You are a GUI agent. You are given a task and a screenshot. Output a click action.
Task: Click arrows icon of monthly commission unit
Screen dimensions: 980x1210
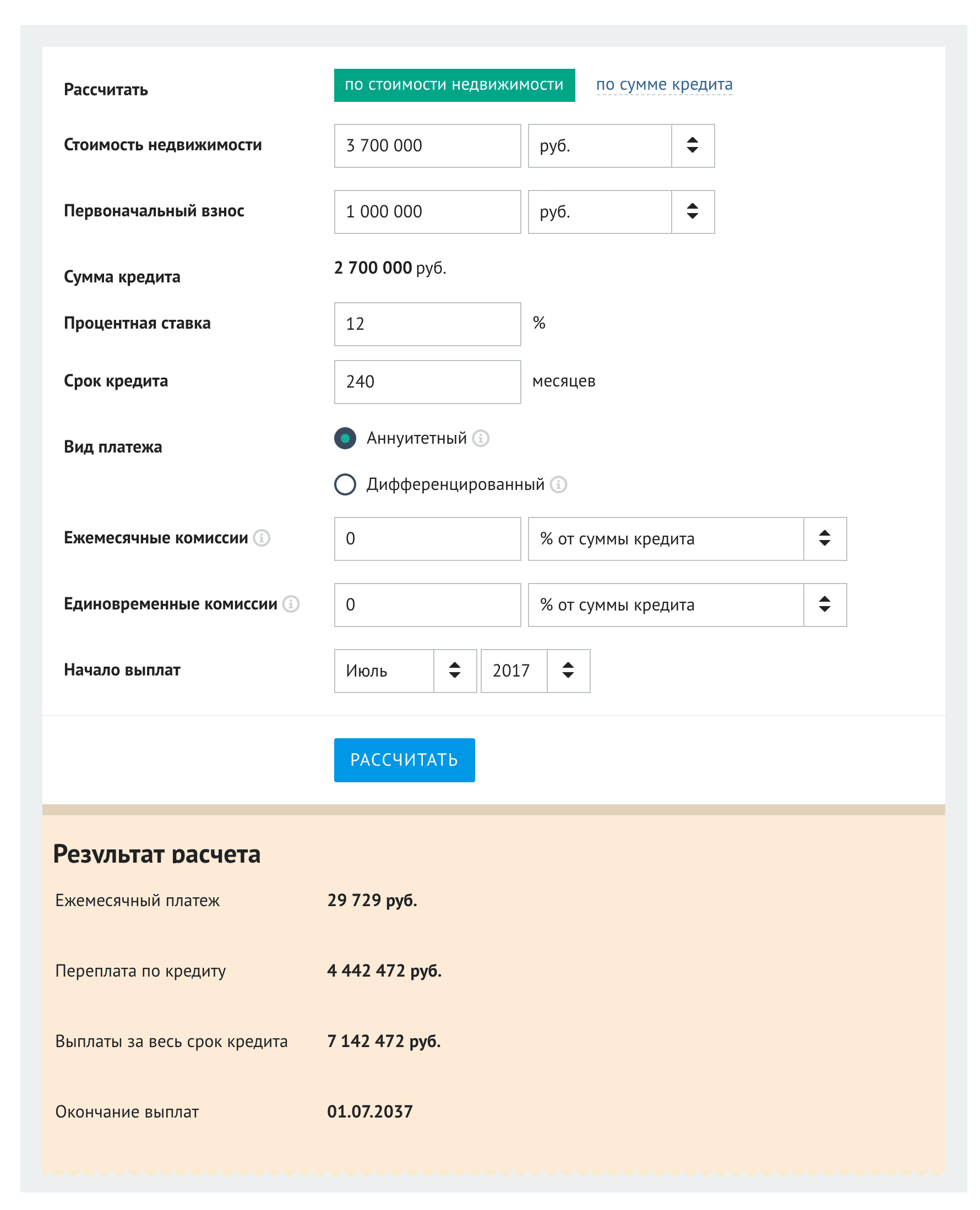pos(825,538)
